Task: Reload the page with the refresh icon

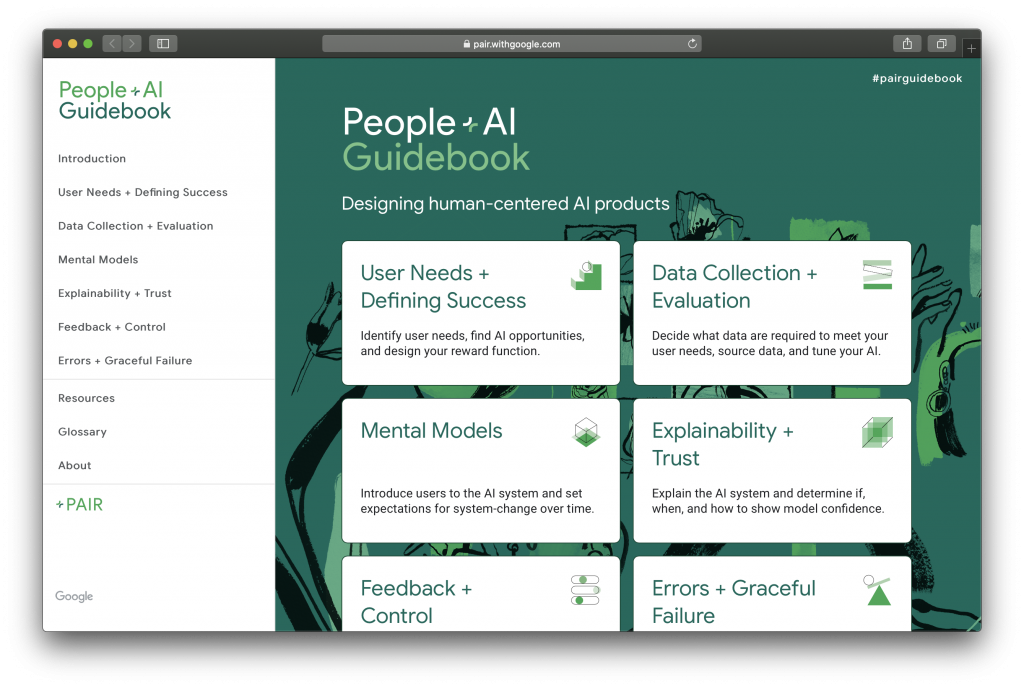Action: point(692,44)
